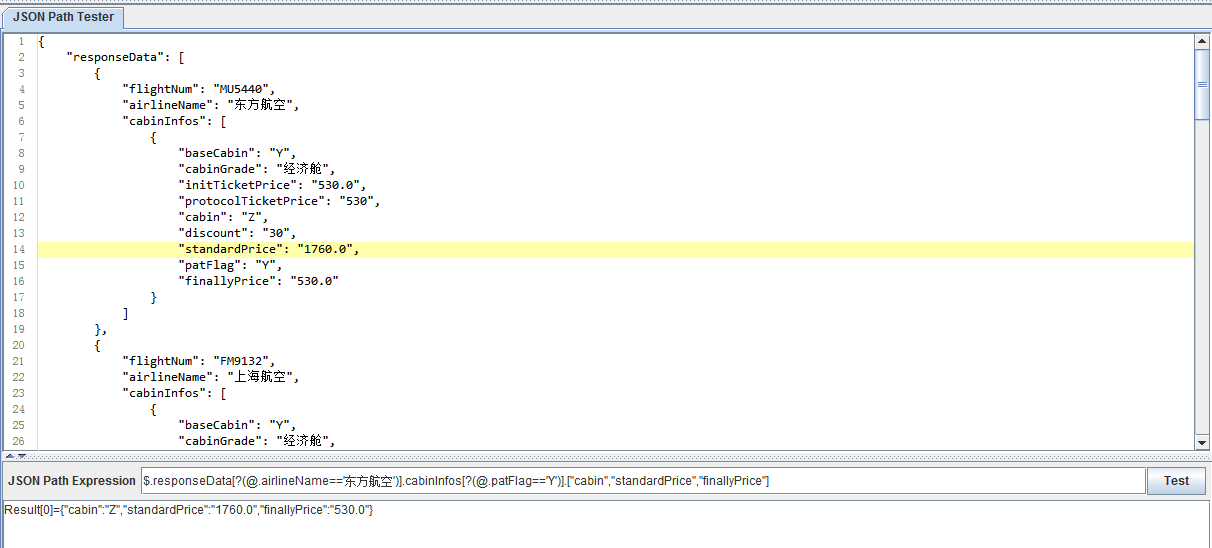This screenshot has width=1212, height=548.
Task: Click line "cabinGrade": "经济舱" on line 9
Action: pyautogui.click(x=256, y=169)
